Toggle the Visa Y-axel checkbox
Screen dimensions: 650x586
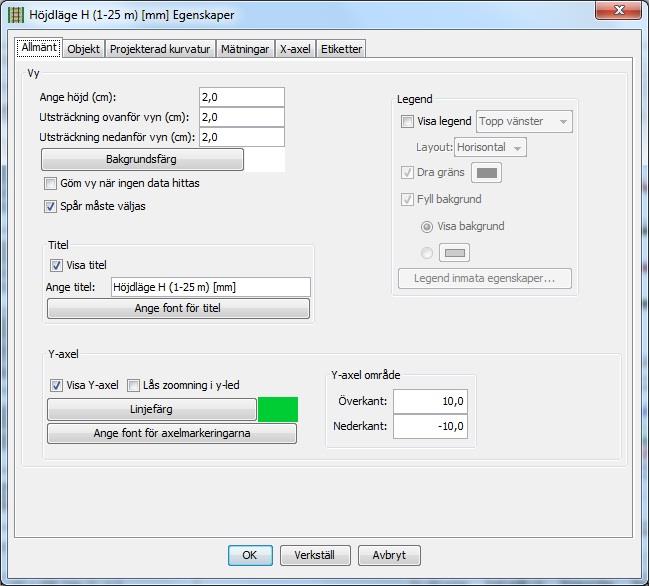point(56,385)
